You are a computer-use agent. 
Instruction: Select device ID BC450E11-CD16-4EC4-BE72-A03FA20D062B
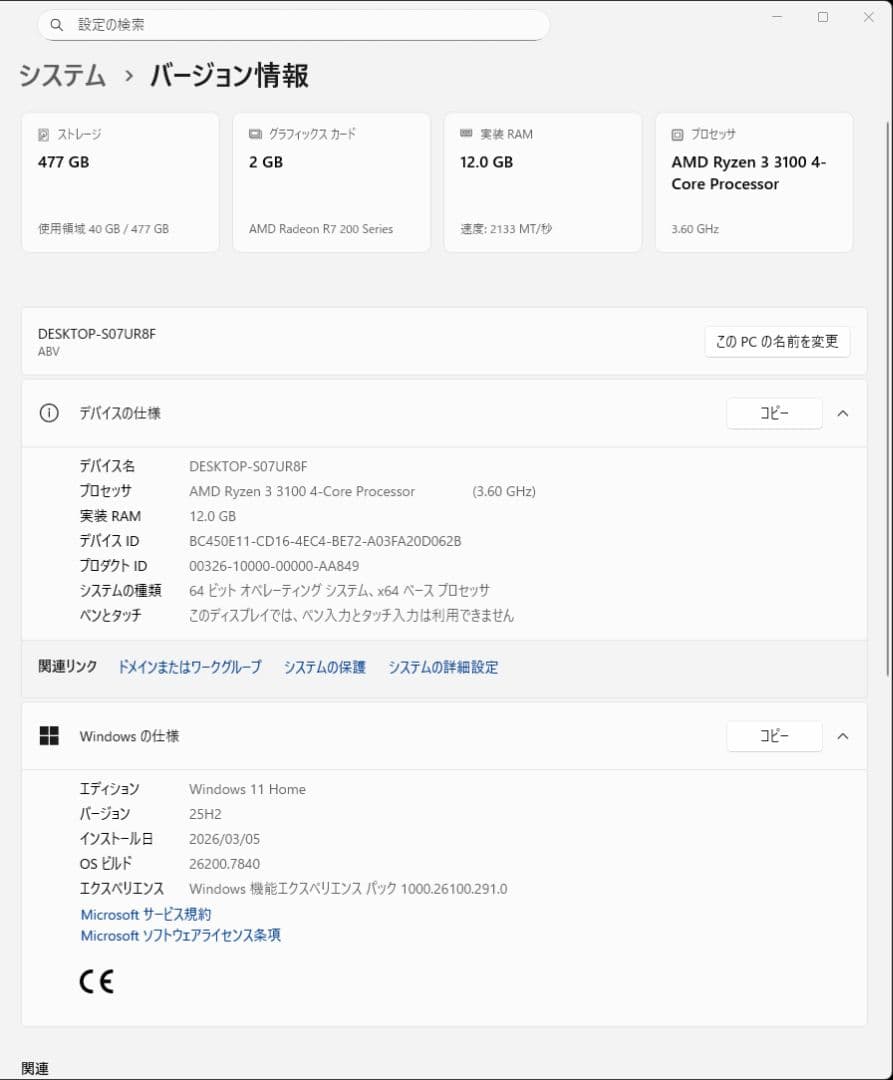coord(325,541)
